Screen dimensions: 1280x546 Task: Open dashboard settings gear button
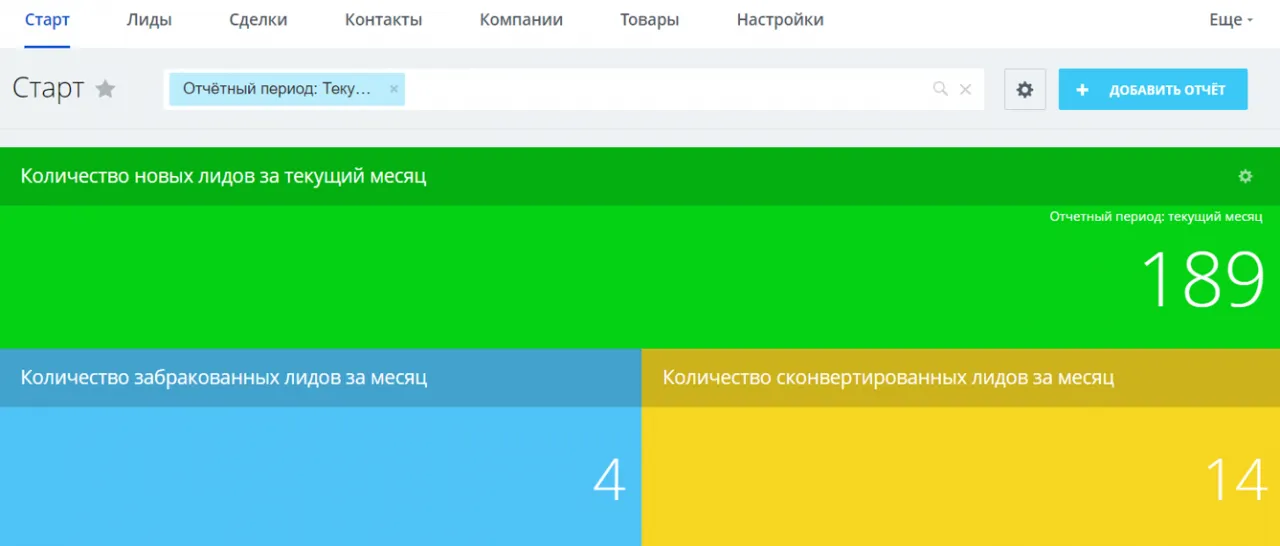pos(1025,89)
